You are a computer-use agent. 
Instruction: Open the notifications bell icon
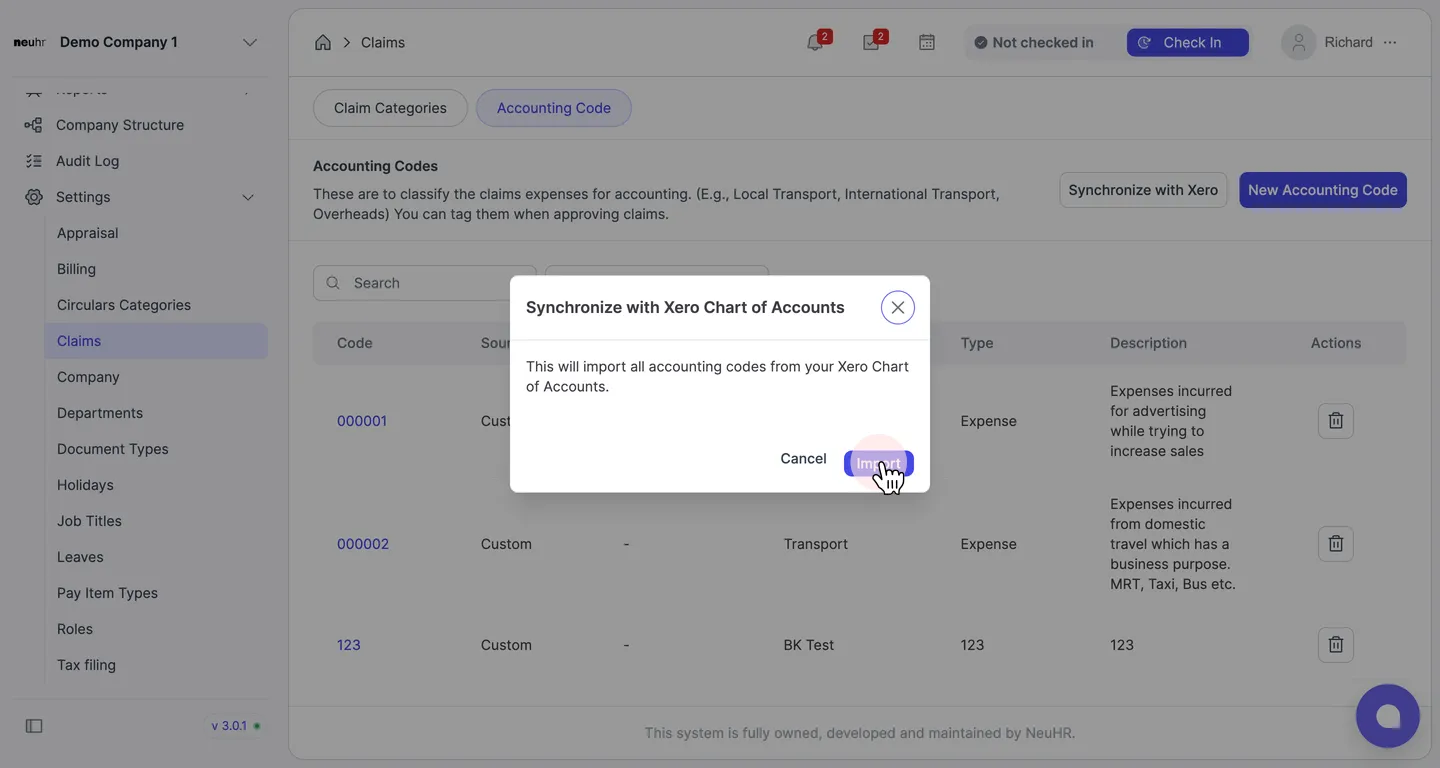click(x=815, y=42)
